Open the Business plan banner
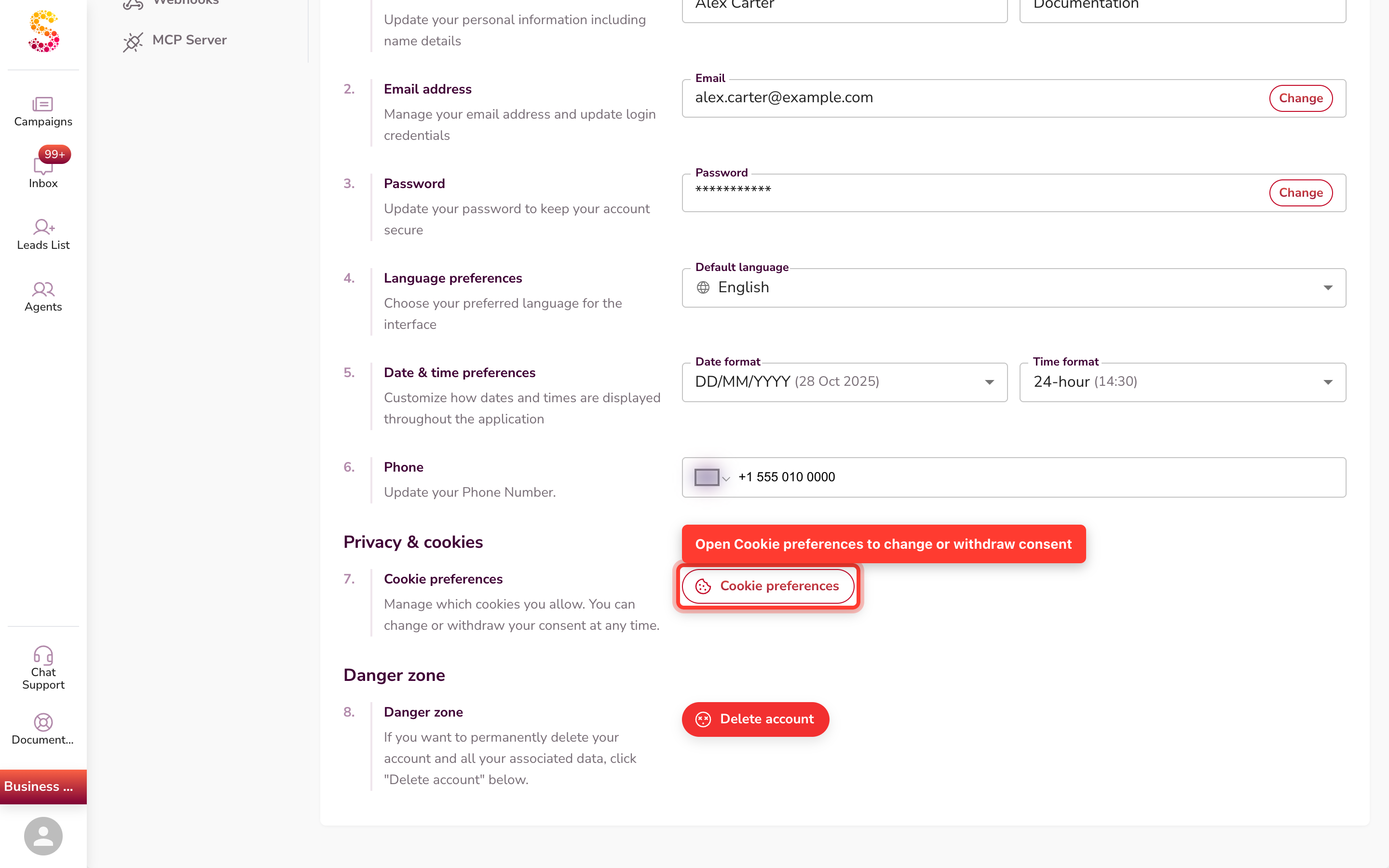This screenshot has height=868, width=1389. (43, 787)
